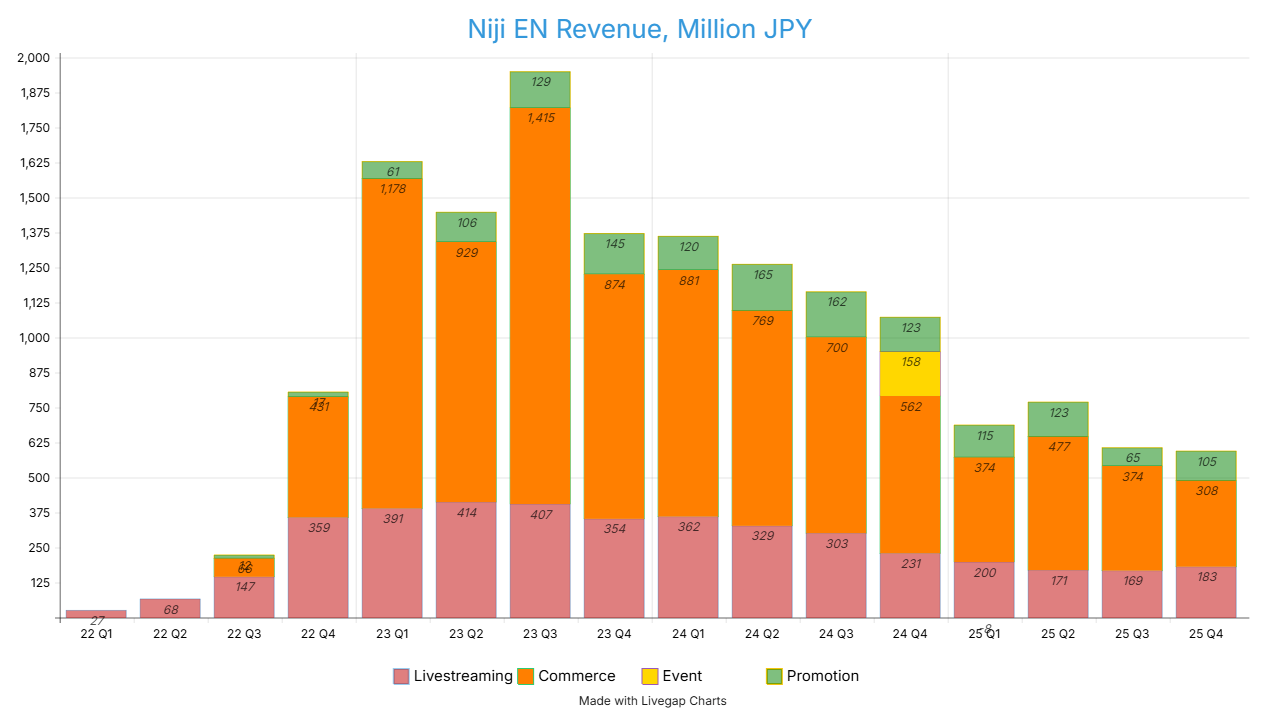Select the 25 Q2 Livestreaming segment showing 171
This screenshot has width=1280, height=720.
click(x=1058, y=594)
